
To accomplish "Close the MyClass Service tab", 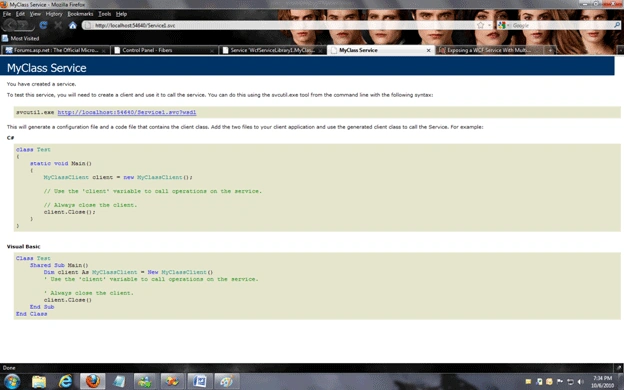I will point(429,51).
